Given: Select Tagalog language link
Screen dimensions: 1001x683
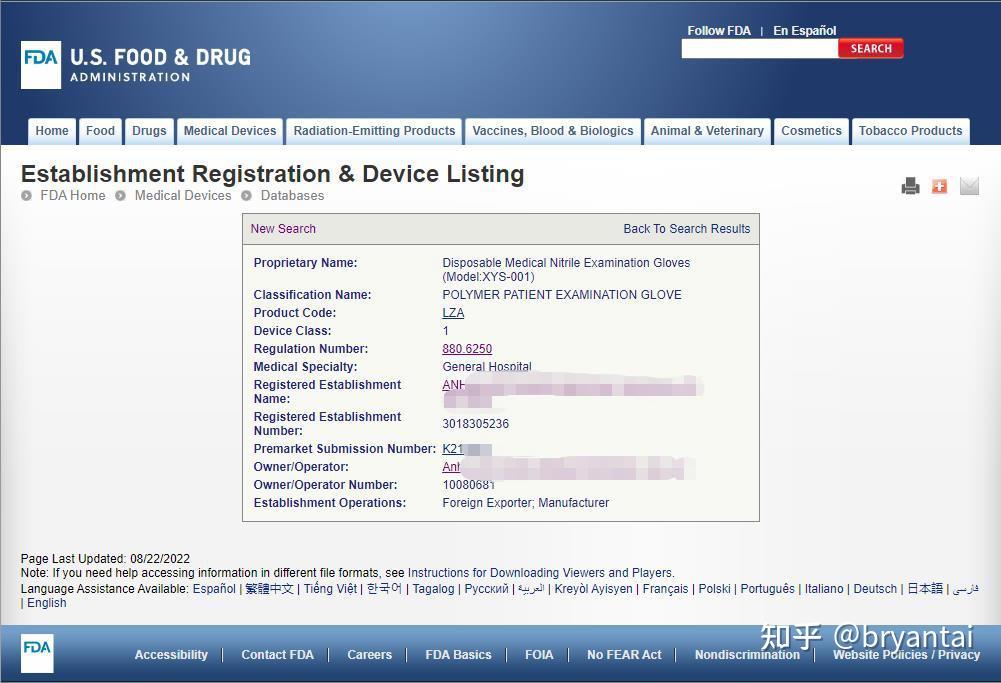Looking at the screenshot, I should pos(433,589).
